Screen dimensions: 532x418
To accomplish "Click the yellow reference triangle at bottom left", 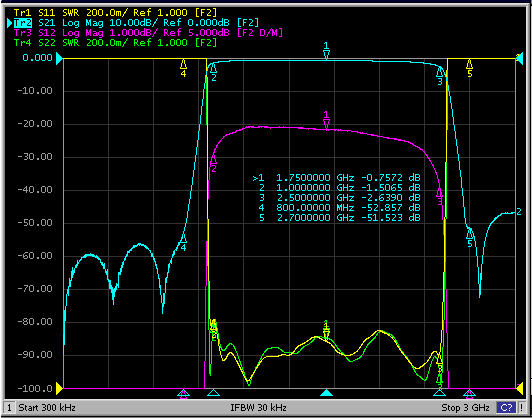I will pos(59,388).
